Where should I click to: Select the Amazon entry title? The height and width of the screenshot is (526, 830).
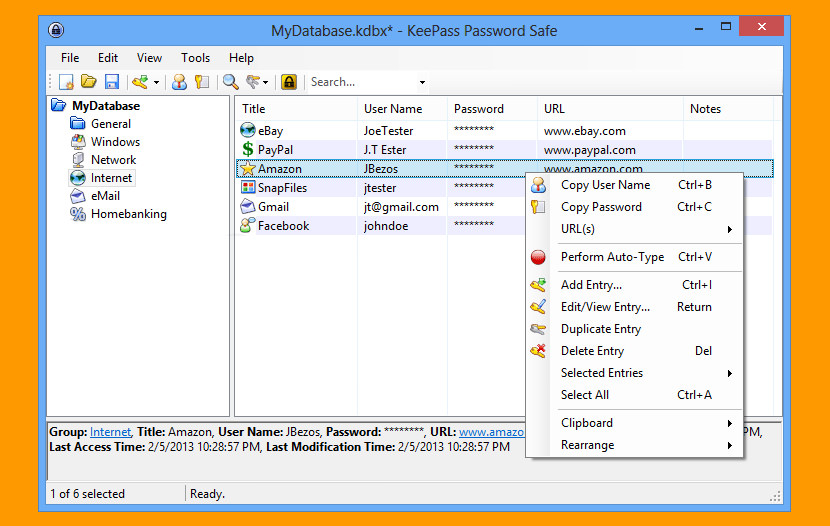click(279, 169)
